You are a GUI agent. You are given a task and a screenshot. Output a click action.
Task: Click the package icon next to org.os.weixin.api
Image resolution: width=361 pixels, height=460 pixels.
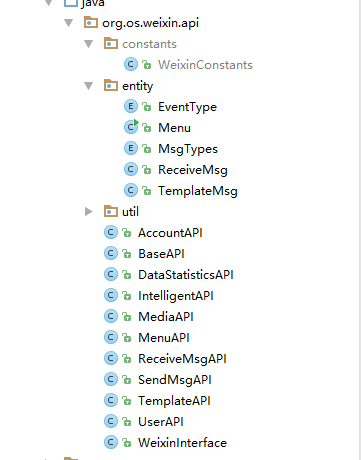tap(91, 23)
